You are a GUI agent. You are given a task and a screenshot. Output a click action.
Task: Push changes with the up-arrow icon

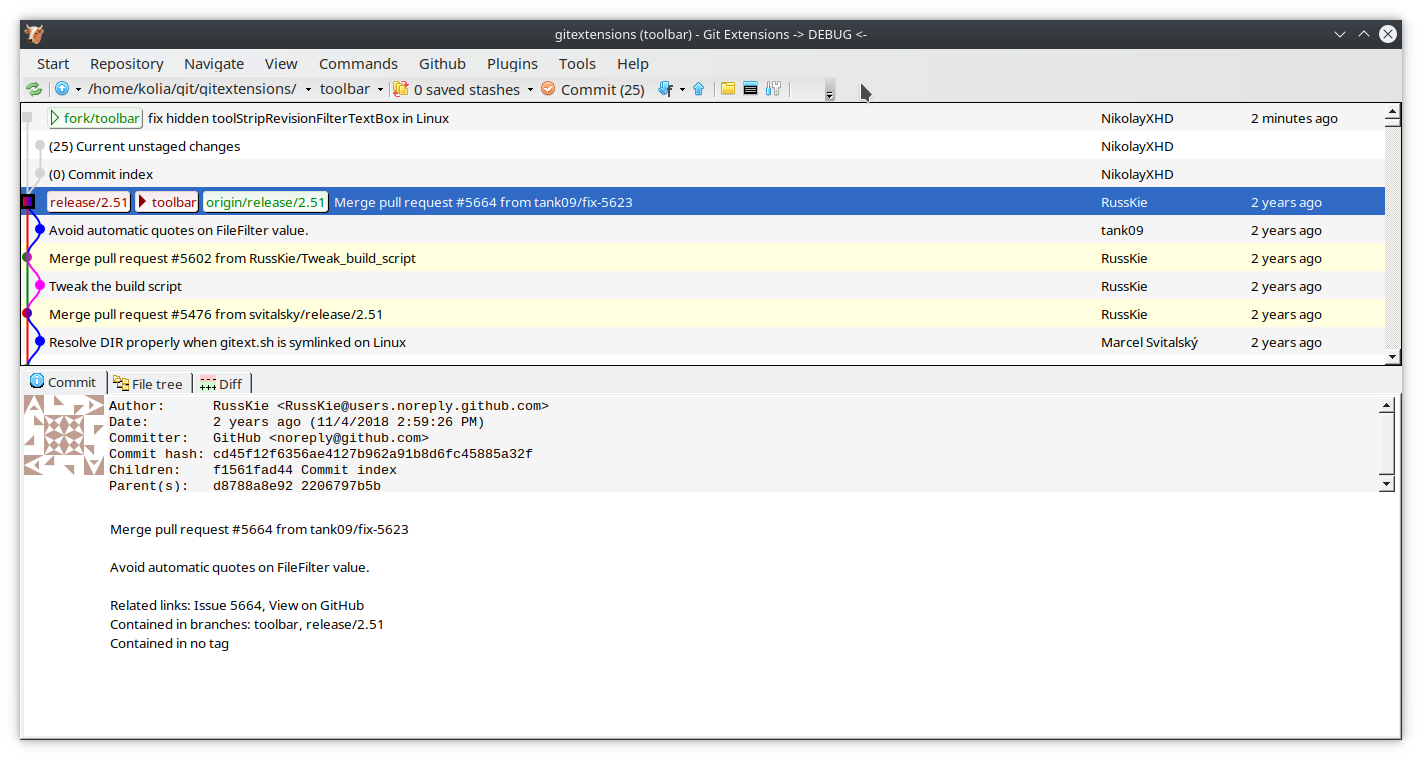(698, 89)
